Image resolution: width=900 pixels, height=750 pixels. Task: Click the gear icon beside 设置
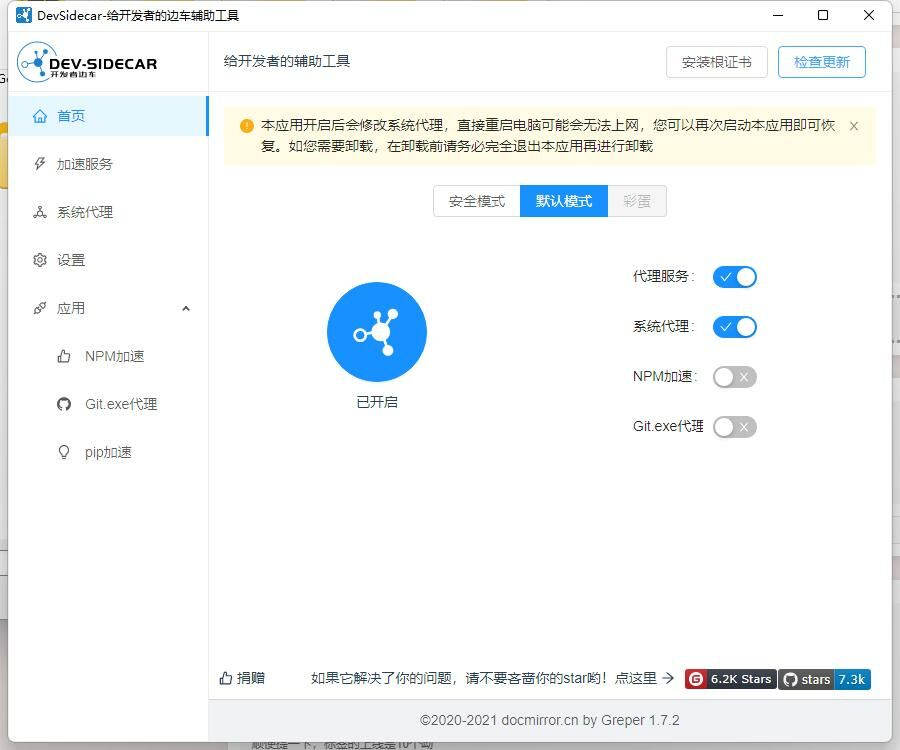pos(40,260)
